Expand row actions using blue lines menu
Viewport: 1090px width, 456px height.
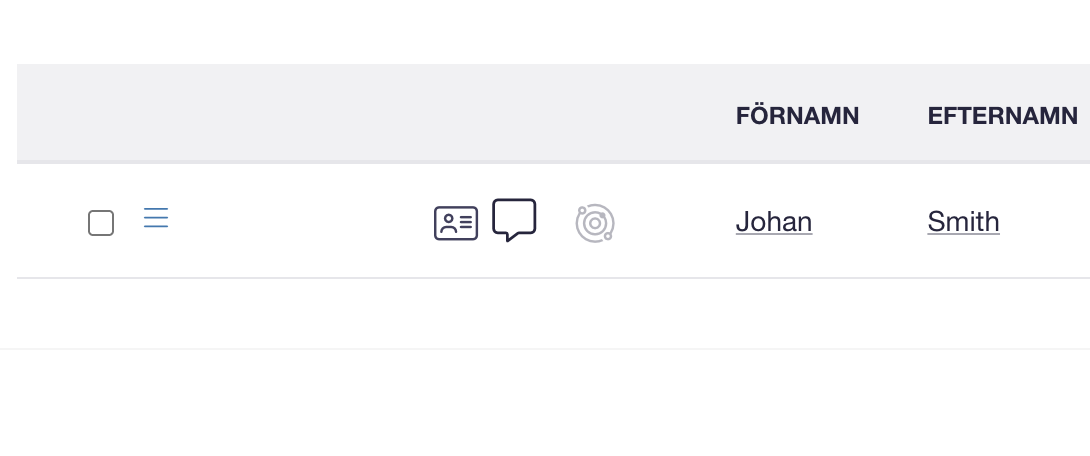coord(156,218)
